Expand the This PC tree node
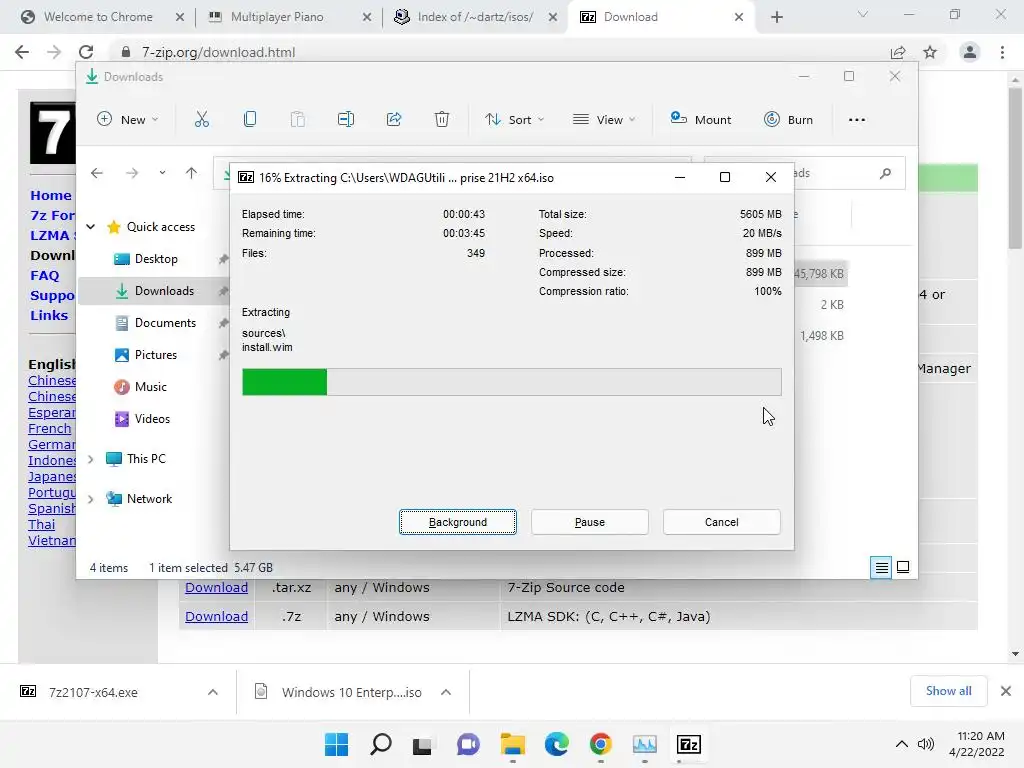 (x=91, y=459)
